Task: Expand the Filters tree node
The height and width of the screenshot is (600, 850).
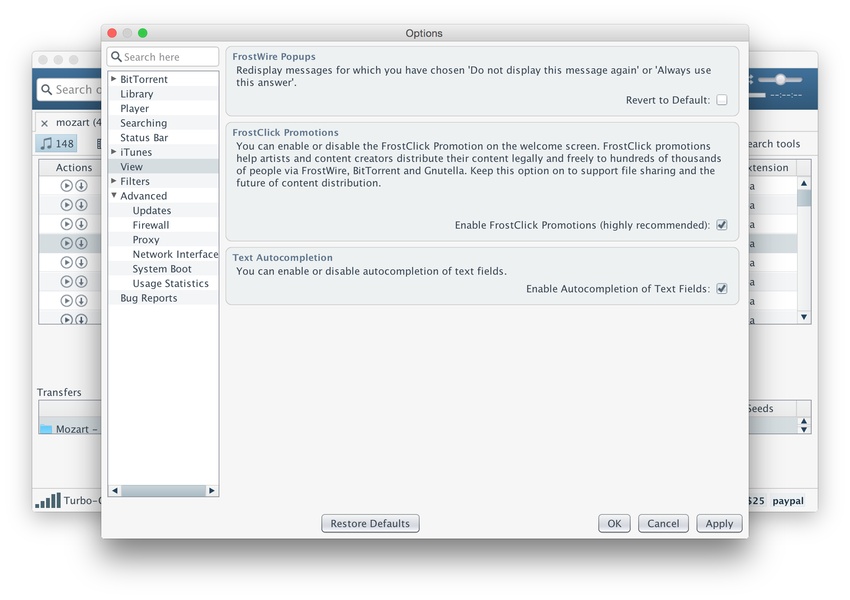Action: pyautogui.click(x=114, y=181)
